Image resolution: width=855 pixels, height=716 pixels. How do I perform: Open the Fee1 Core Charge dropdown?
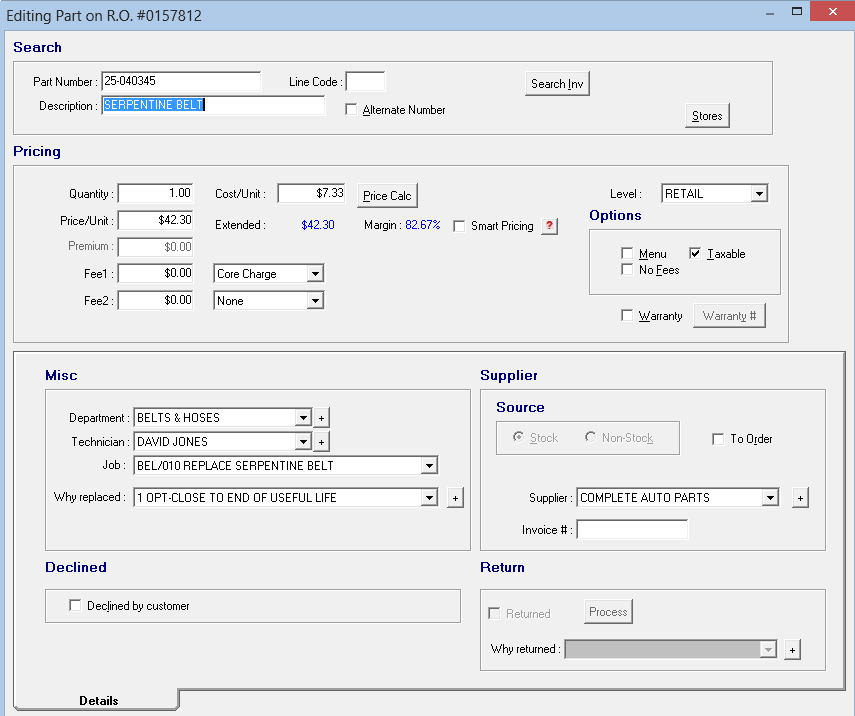[x=315, y=273]
